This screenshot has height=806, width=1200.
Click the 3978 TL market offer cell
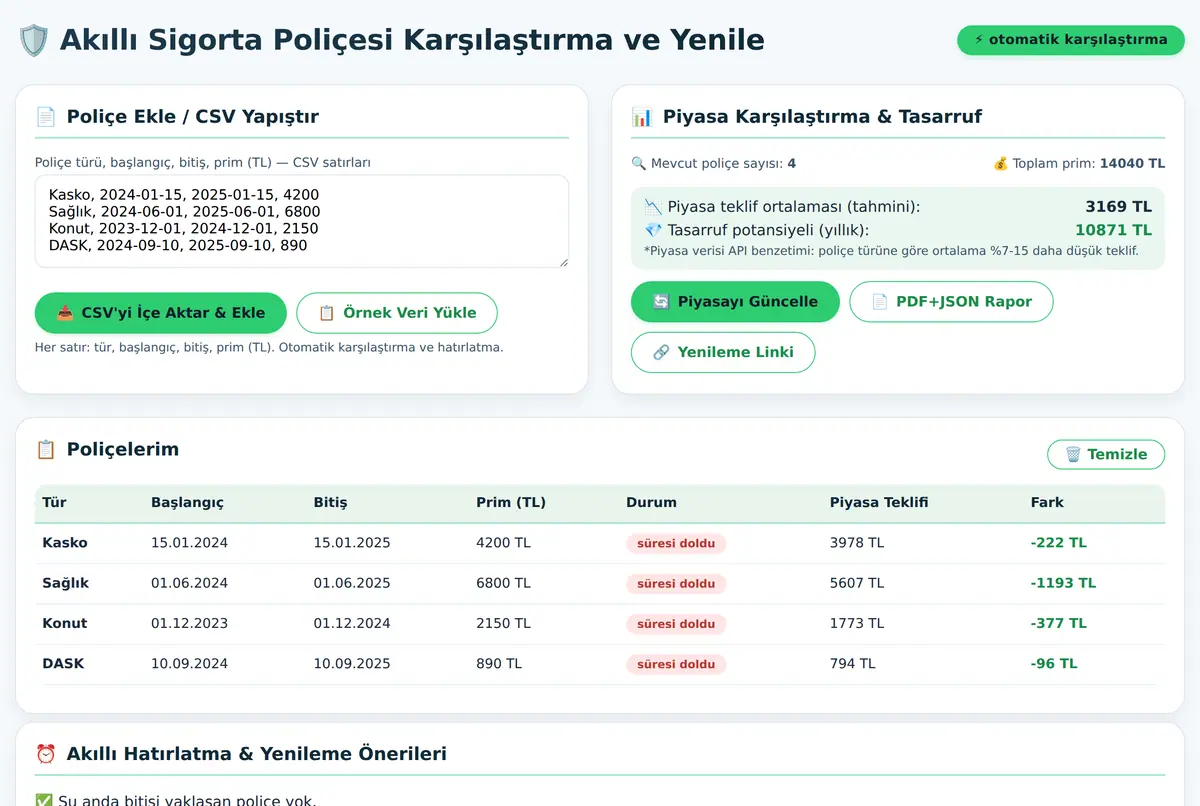857,543
